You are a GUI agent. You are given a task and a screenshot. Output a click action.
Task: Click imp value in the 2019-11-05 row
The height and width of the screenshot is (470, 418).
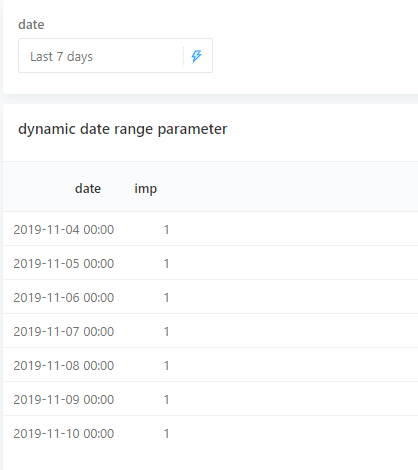pyautogui.click(x=166, y=264)
